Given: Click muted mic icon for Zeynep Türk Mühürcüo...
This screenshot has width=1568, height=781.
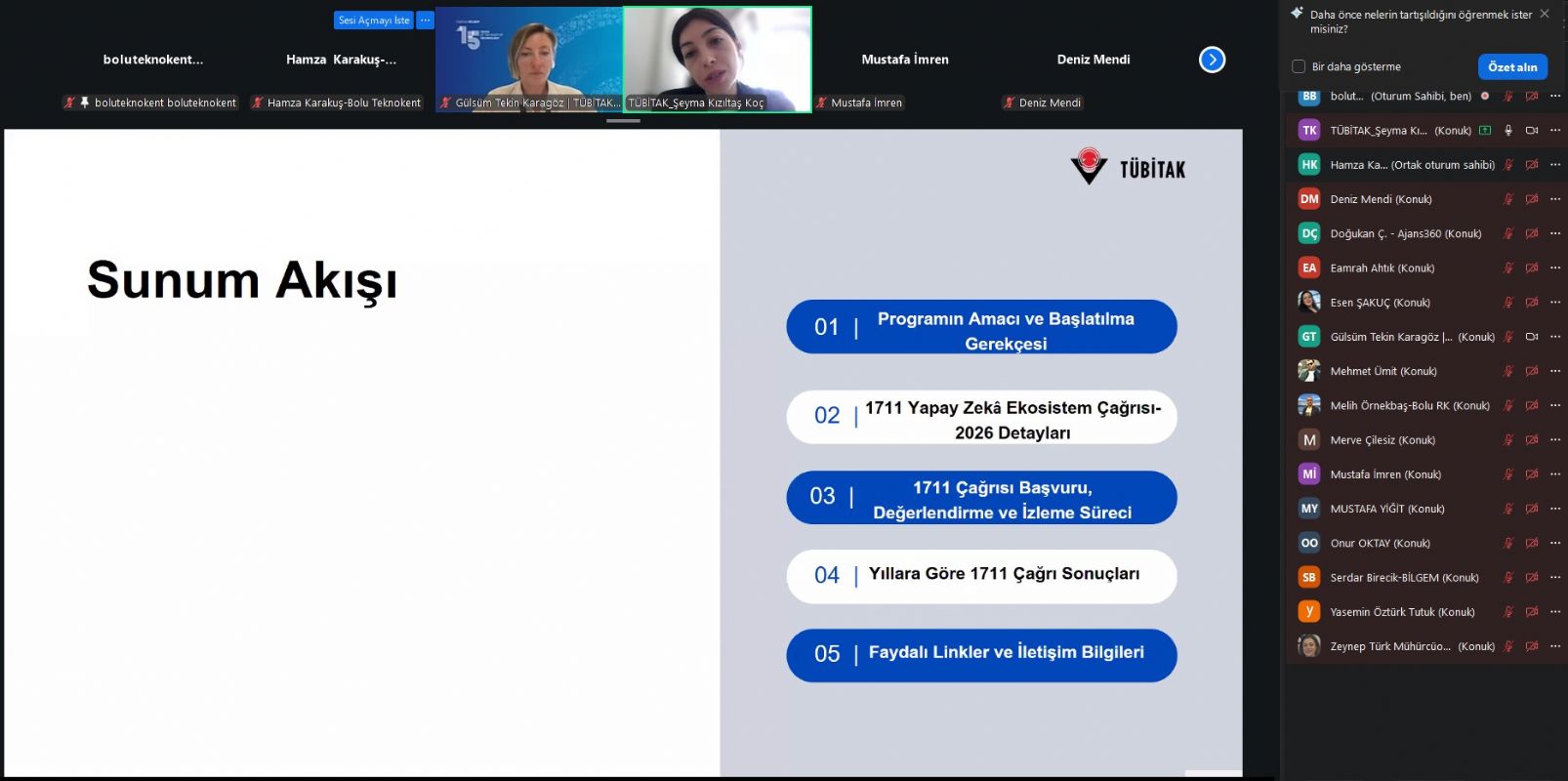Looking at the screenshot, I should coord(1508,645).
